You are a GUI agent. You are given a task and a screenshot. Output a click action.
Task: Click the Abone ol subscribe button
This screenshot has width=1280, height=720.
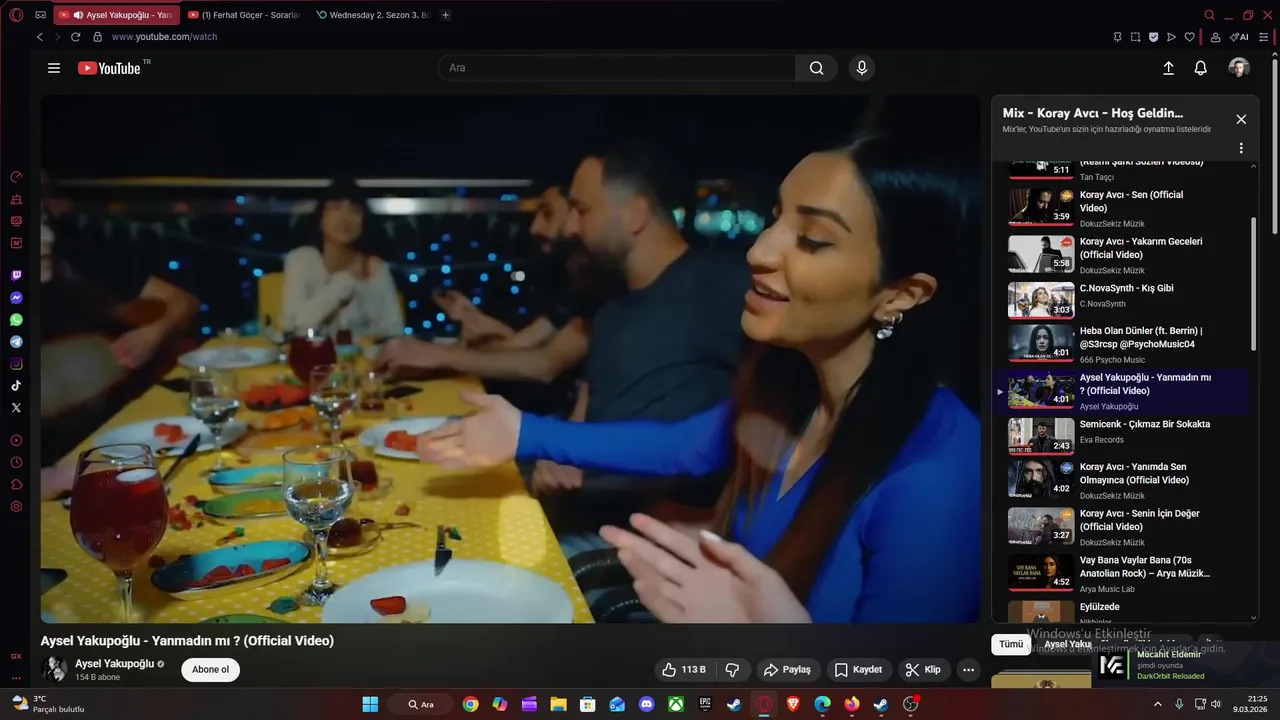tap(210, 670)
